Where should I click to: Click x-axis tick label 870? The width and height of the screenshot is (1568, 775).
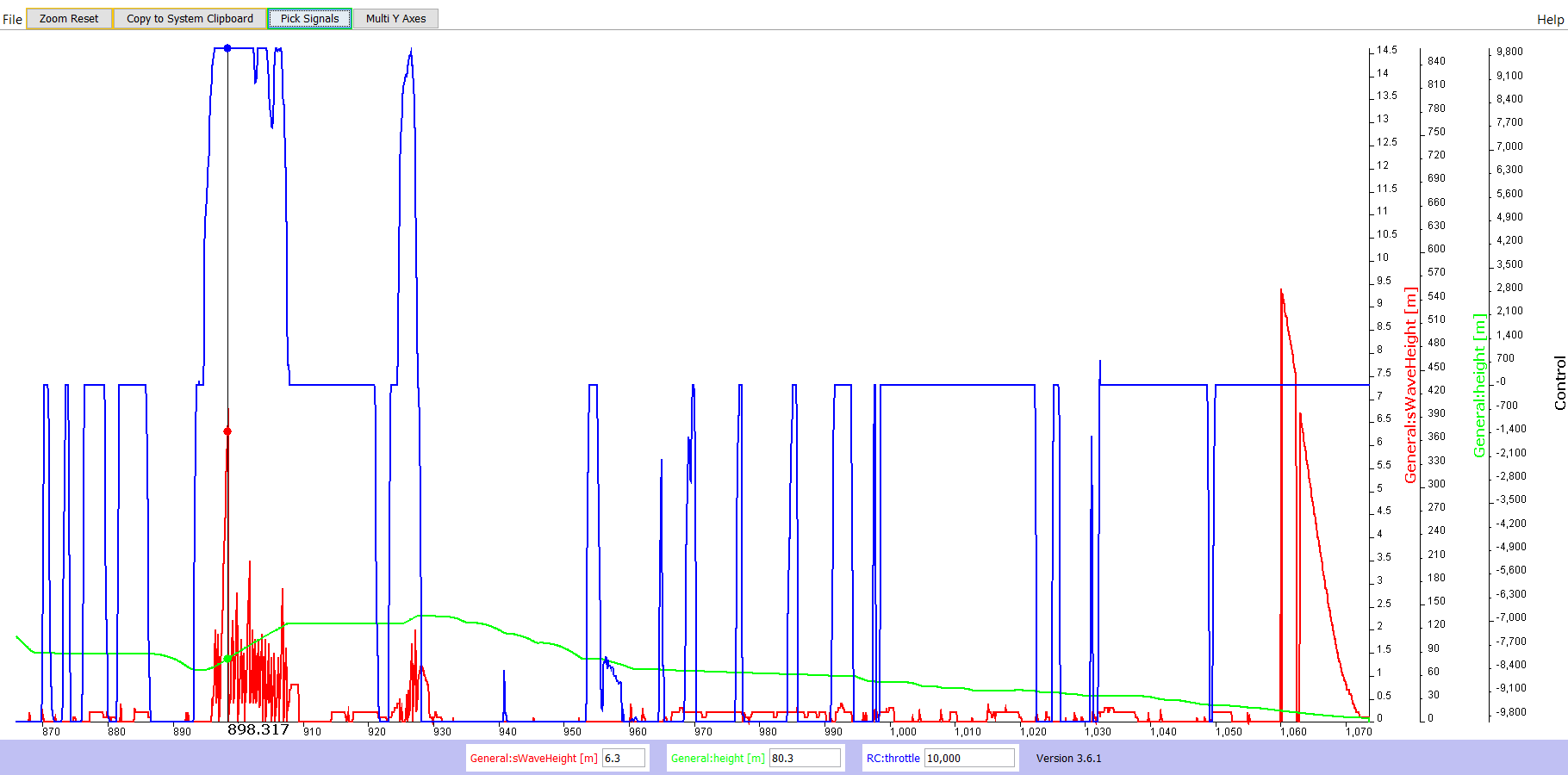[52, 732]
